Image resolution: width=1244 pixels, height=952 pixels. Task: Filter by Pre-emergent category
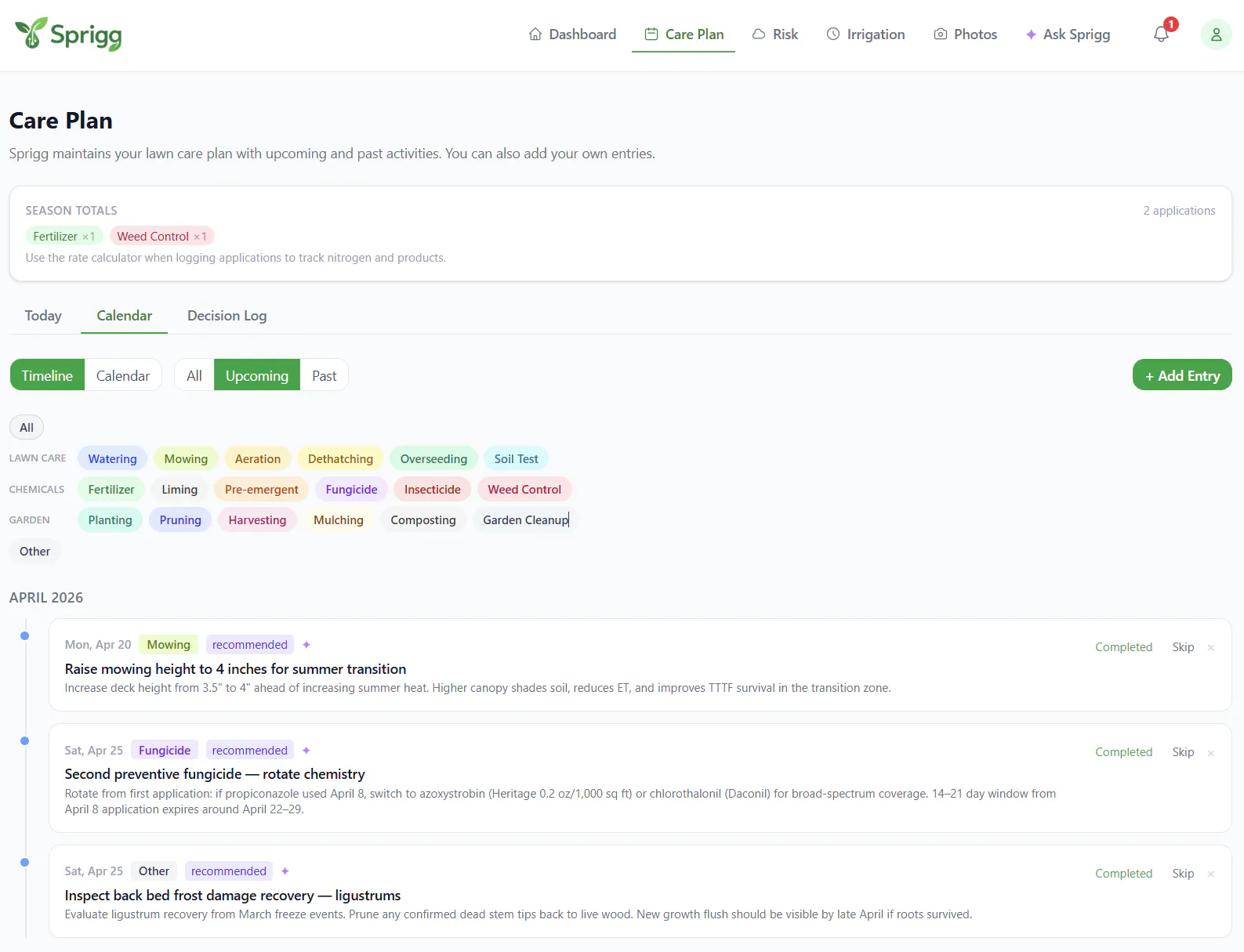point(262,489)
